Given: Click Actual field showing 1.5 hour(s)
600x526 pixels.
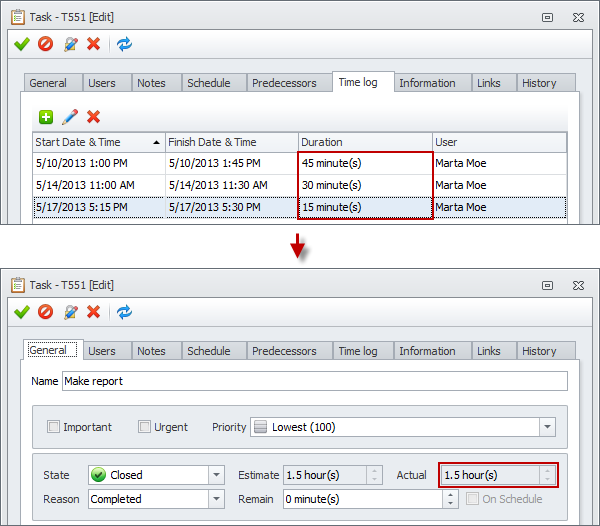Looking at the screenshot, I should tap(491, 475).
